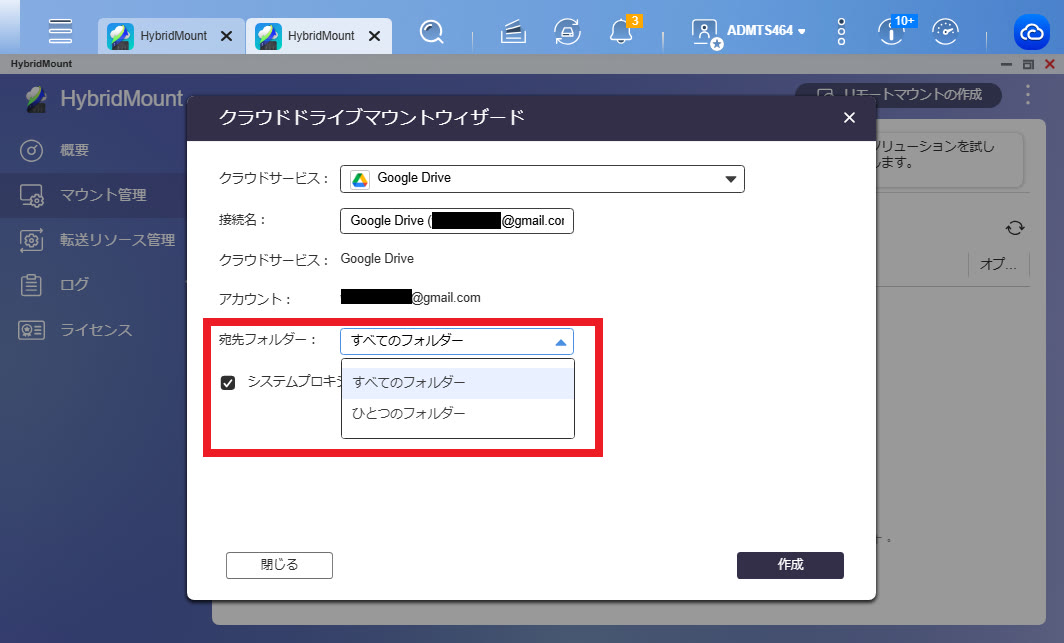Image resolution: width=1064 pixels, height=643 pixels.
Task: Open the three-dot more options in top bar
Action: click(x=842, y=32)
